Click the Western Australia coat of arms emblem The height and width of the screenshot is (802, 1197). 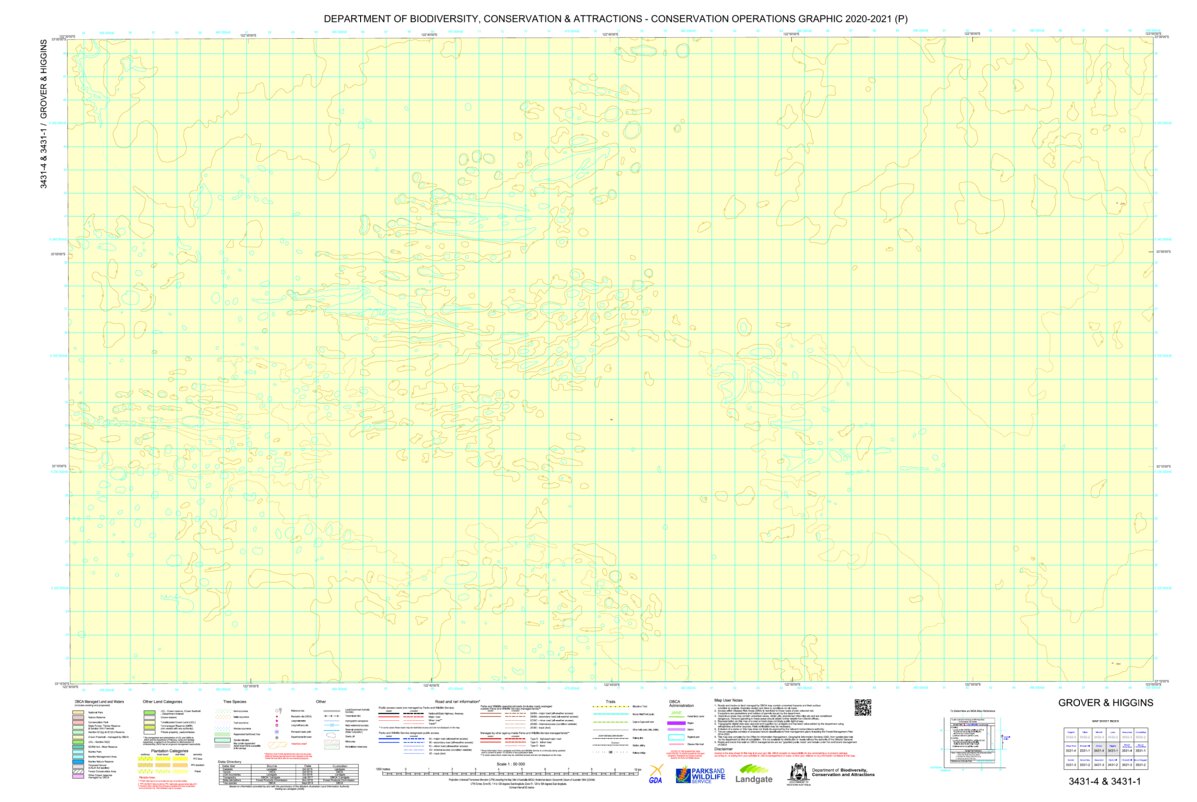[x=797, y=772]
